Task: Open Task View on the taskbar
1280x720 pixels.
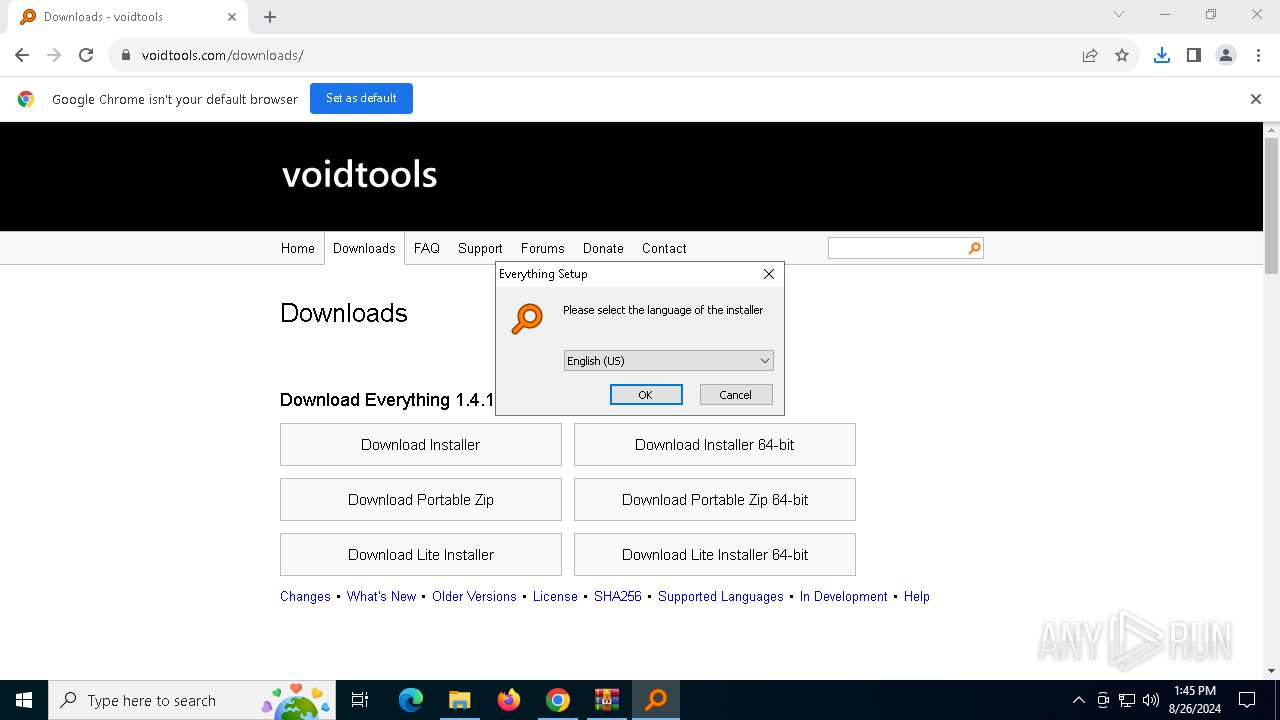Action: point(360,700)
